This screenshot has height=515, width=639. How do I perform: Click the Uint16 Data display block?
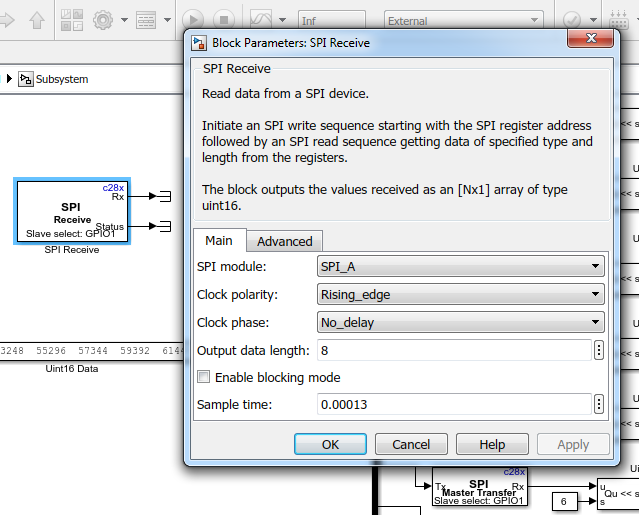tap(92, 351)
